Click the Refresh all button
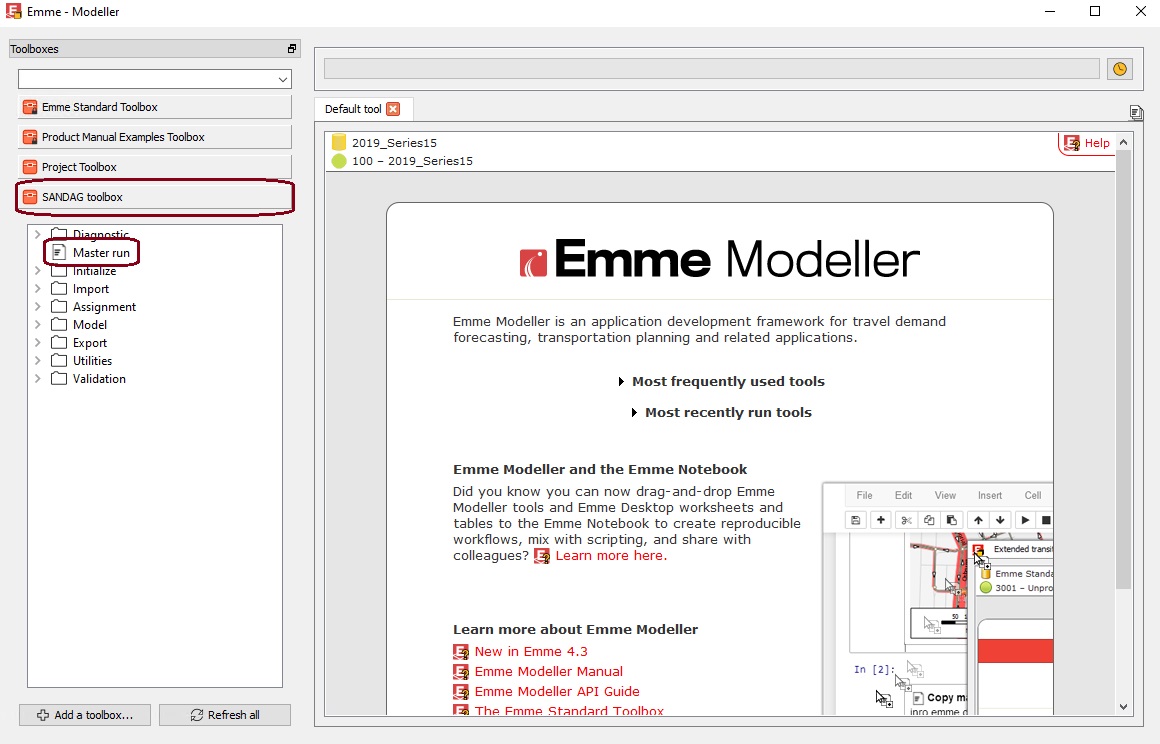 [x=225, y=715]
